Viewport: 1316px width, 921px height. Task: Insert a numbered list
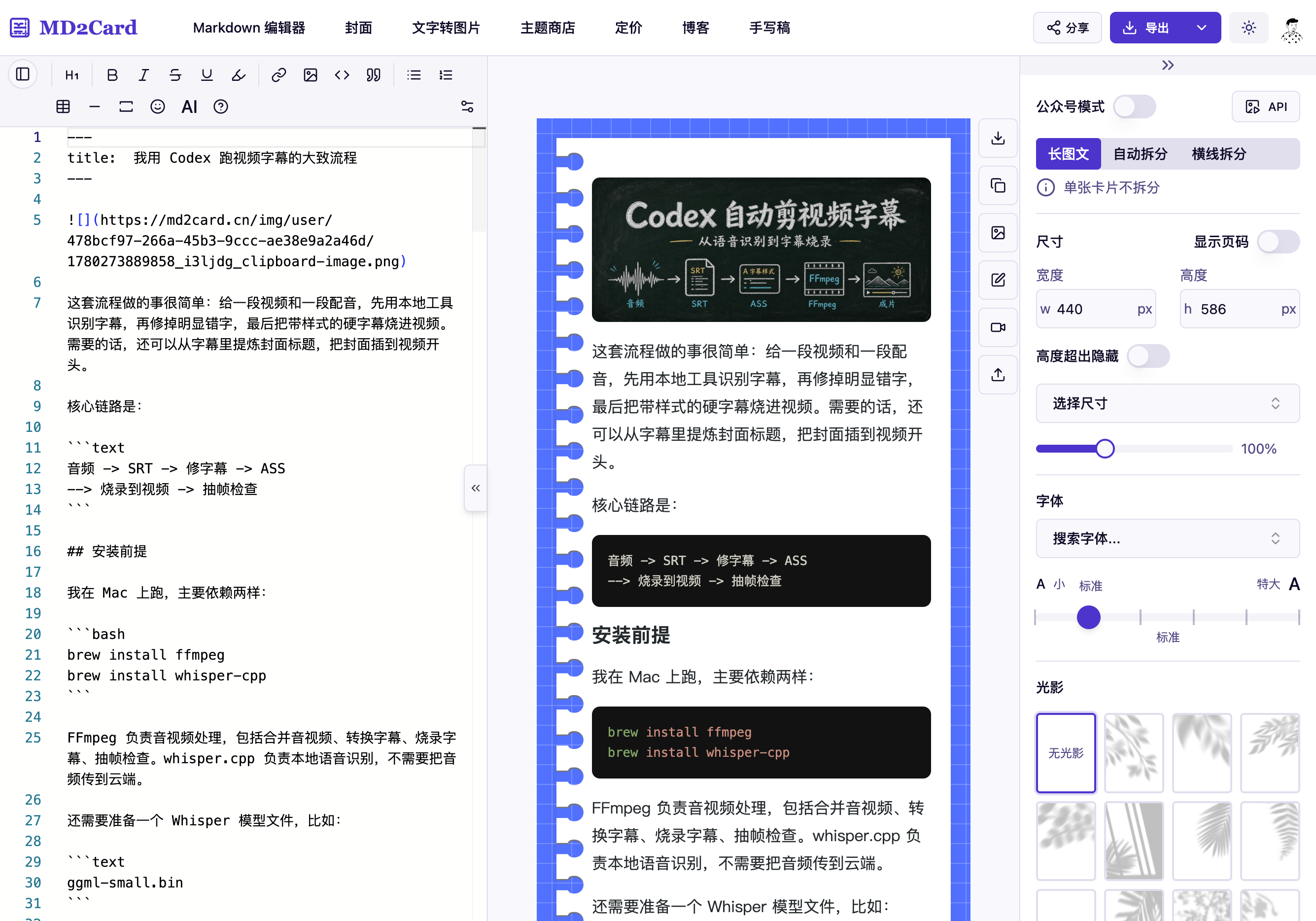tap(446, 75)
